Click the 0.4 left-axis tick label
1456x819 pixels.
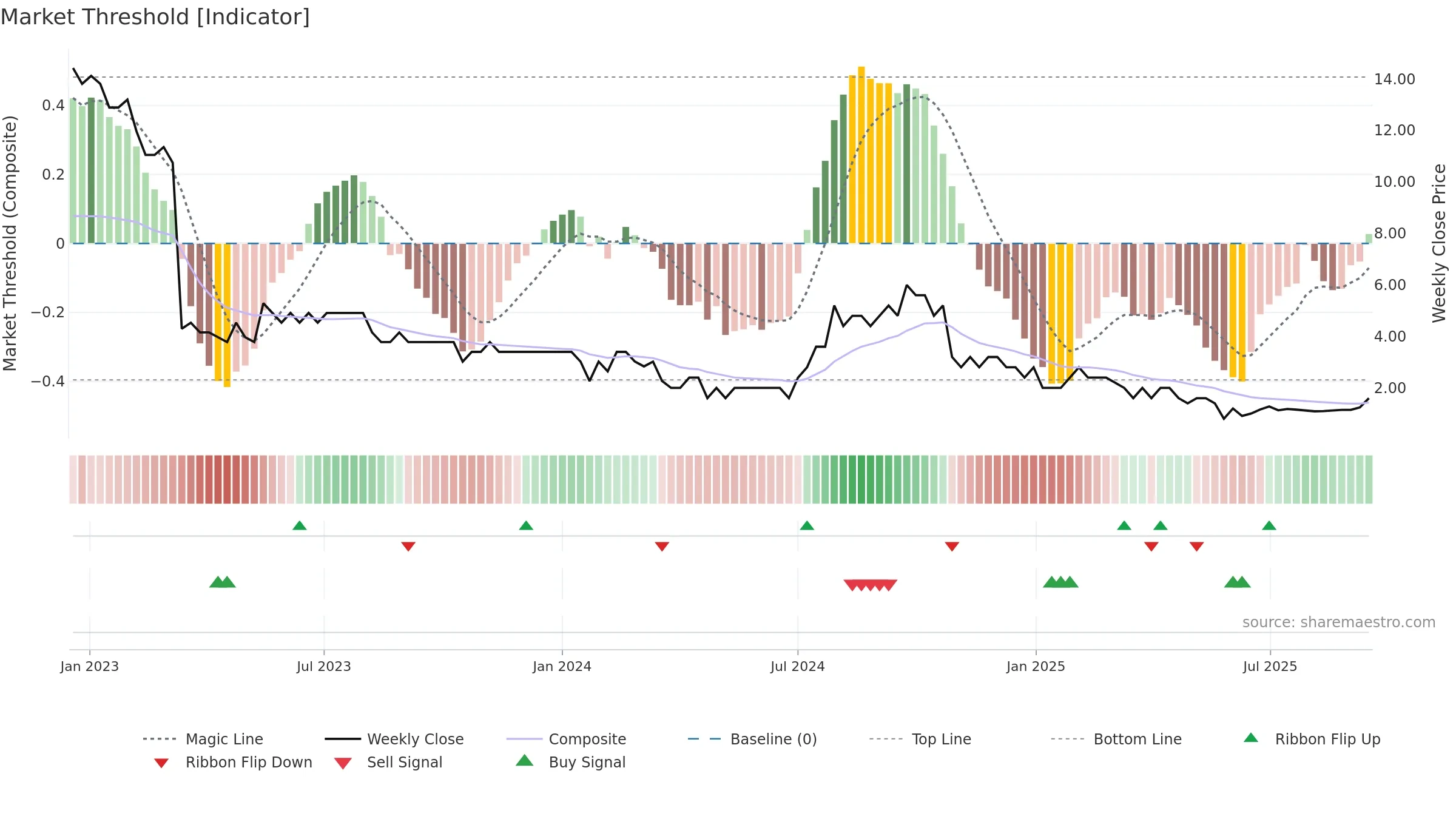[53, 106]
